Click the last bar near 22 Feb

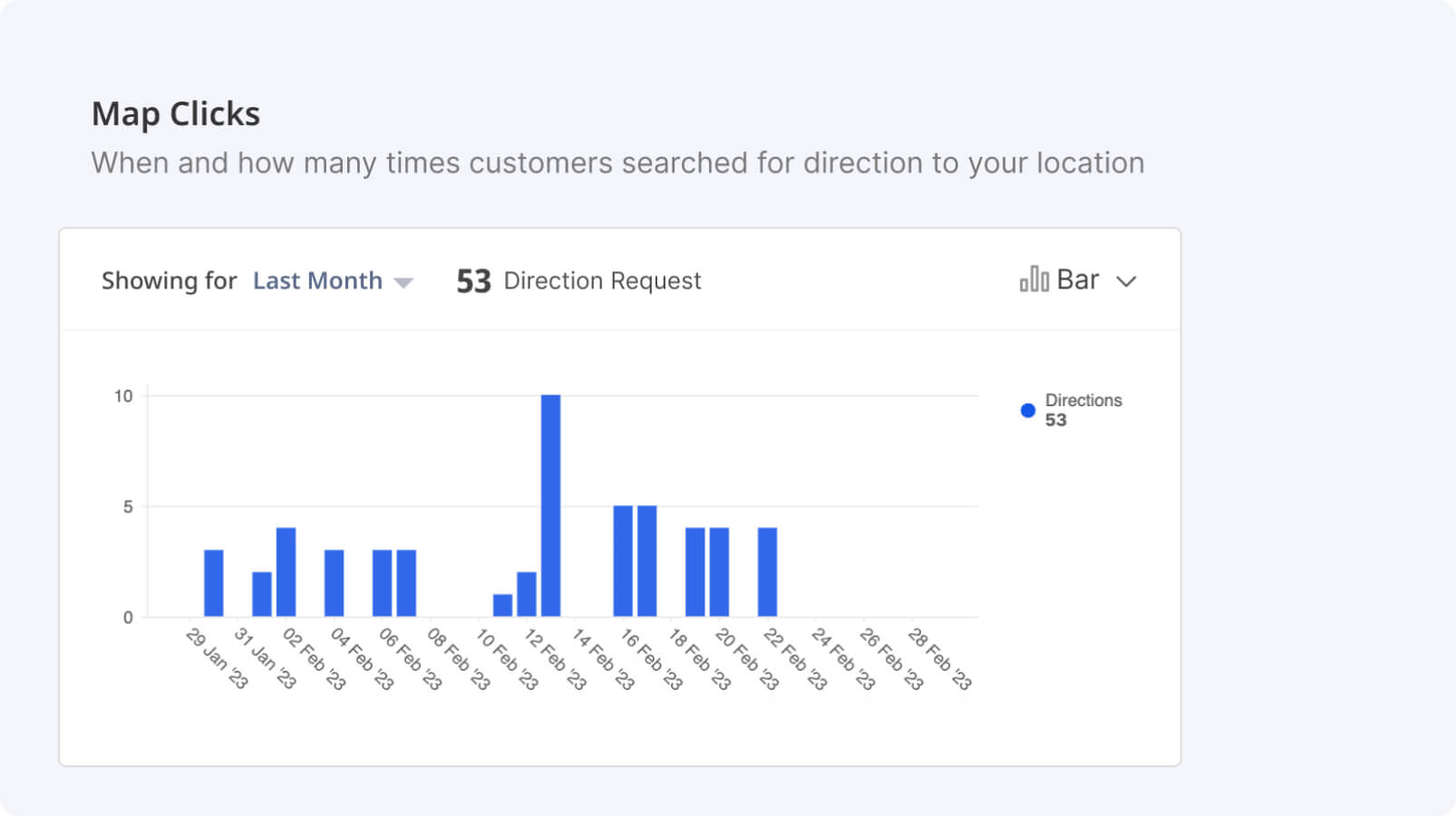tap(767, 572)
